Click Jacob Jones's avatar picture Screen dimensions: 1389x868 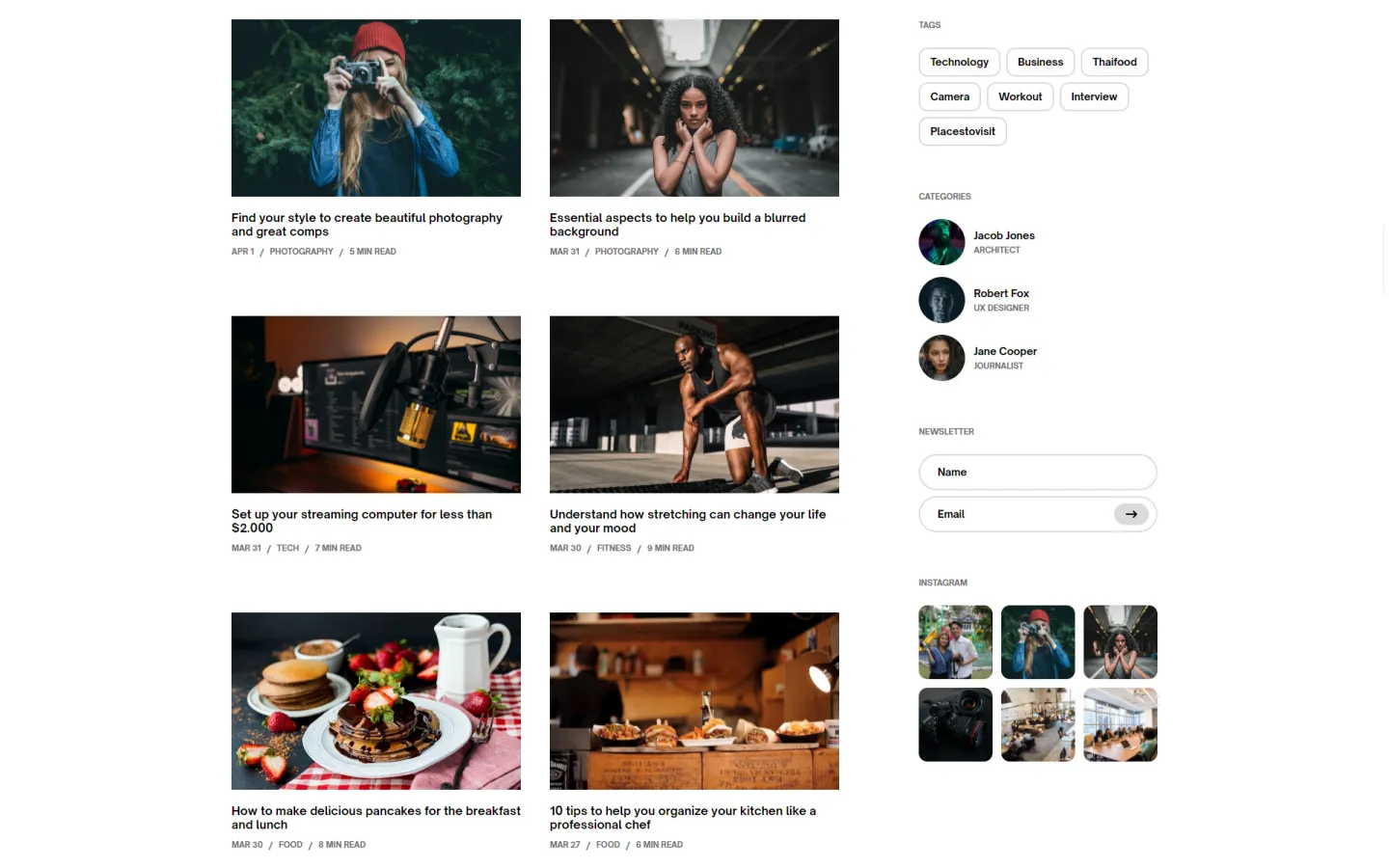coord(941,242)
